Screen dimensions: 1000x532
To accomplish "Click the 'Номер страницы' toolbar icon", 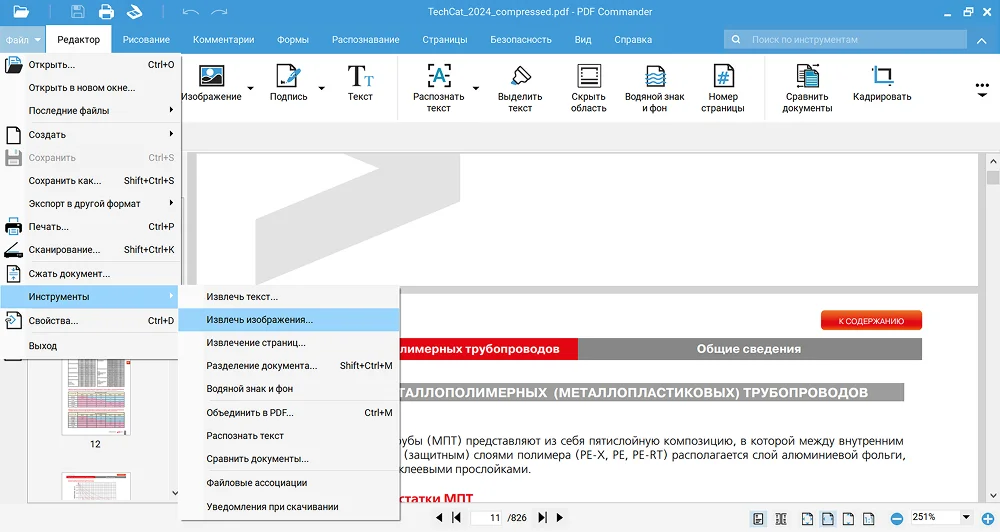I will (722, 88).
